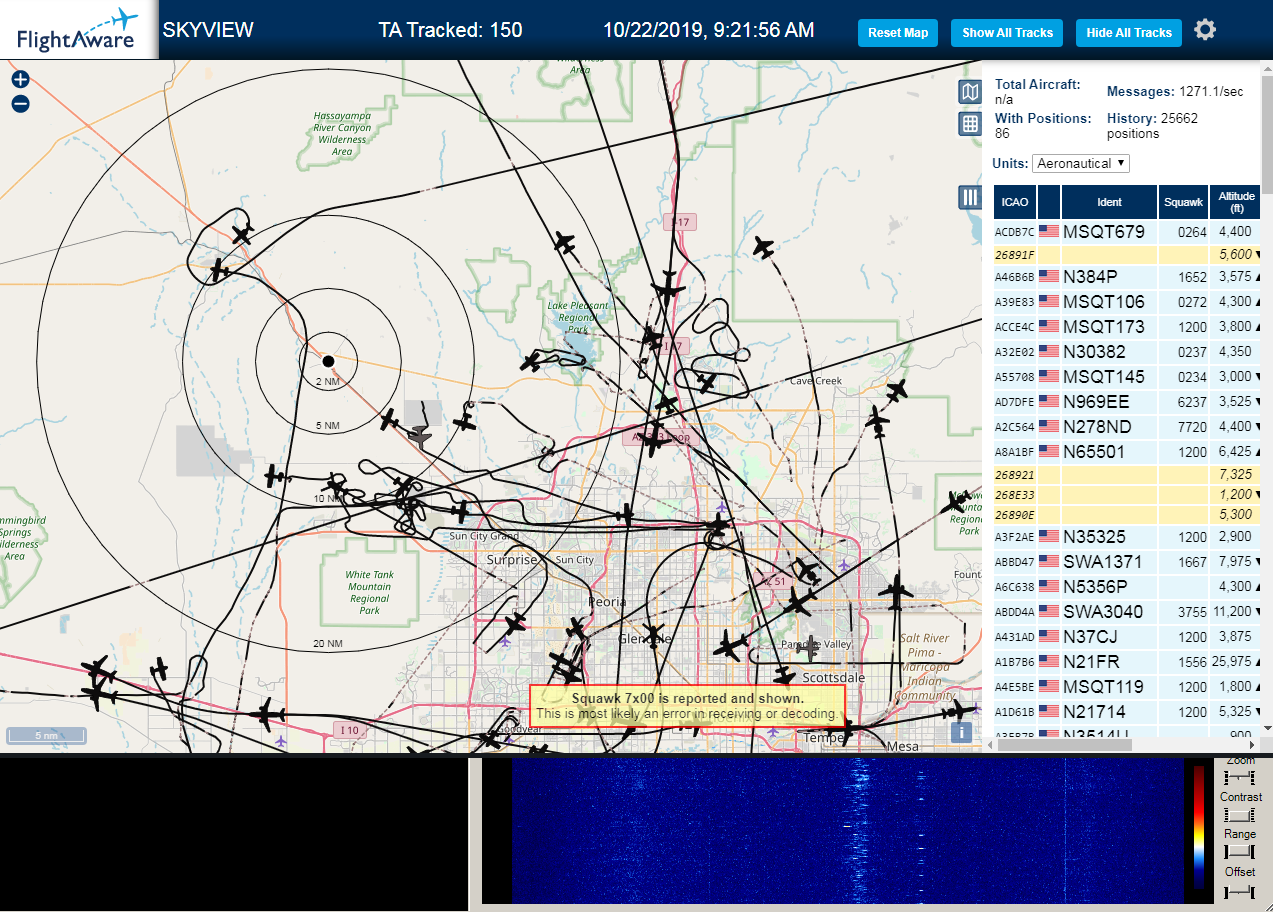This screenshot has width=1273, height=913.
Task: Select the N37CJ aircraft row
Action: [x=1127, y=637]
